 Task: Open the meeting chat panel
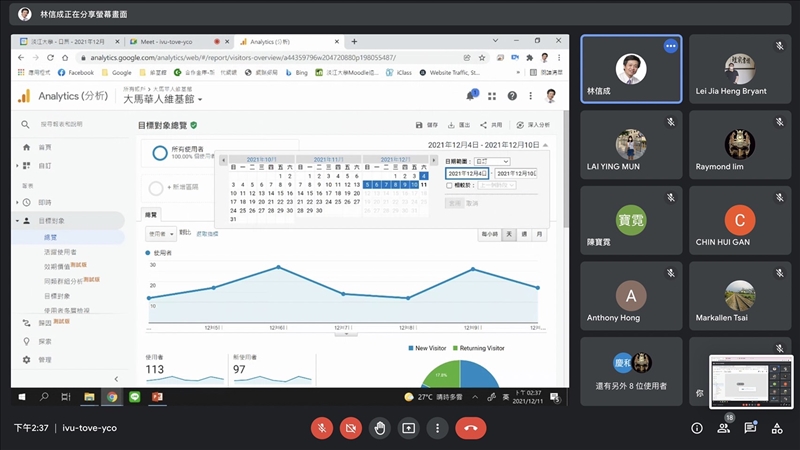[750, 428]
